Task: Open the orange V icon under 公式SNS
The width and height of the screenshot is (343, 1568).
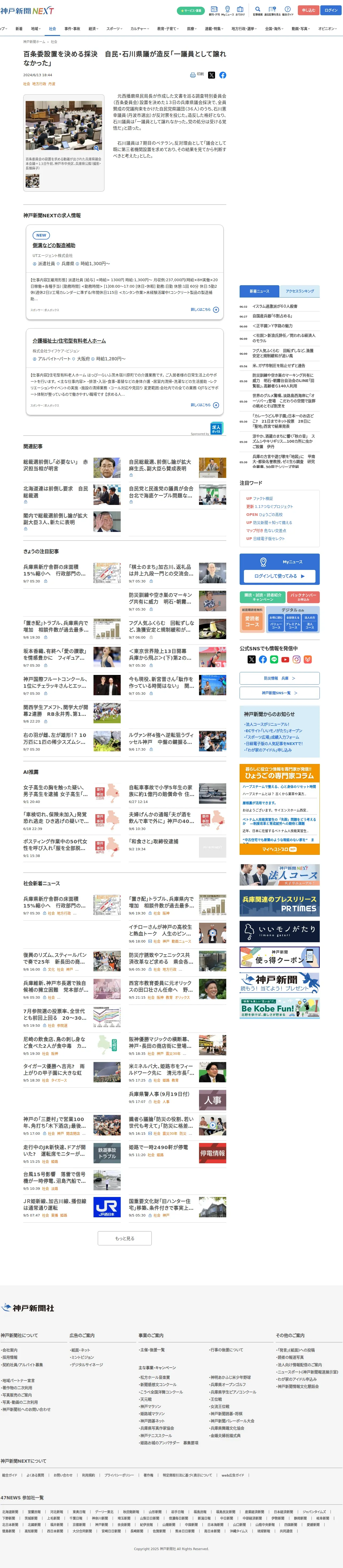Action: pos(308,659)
